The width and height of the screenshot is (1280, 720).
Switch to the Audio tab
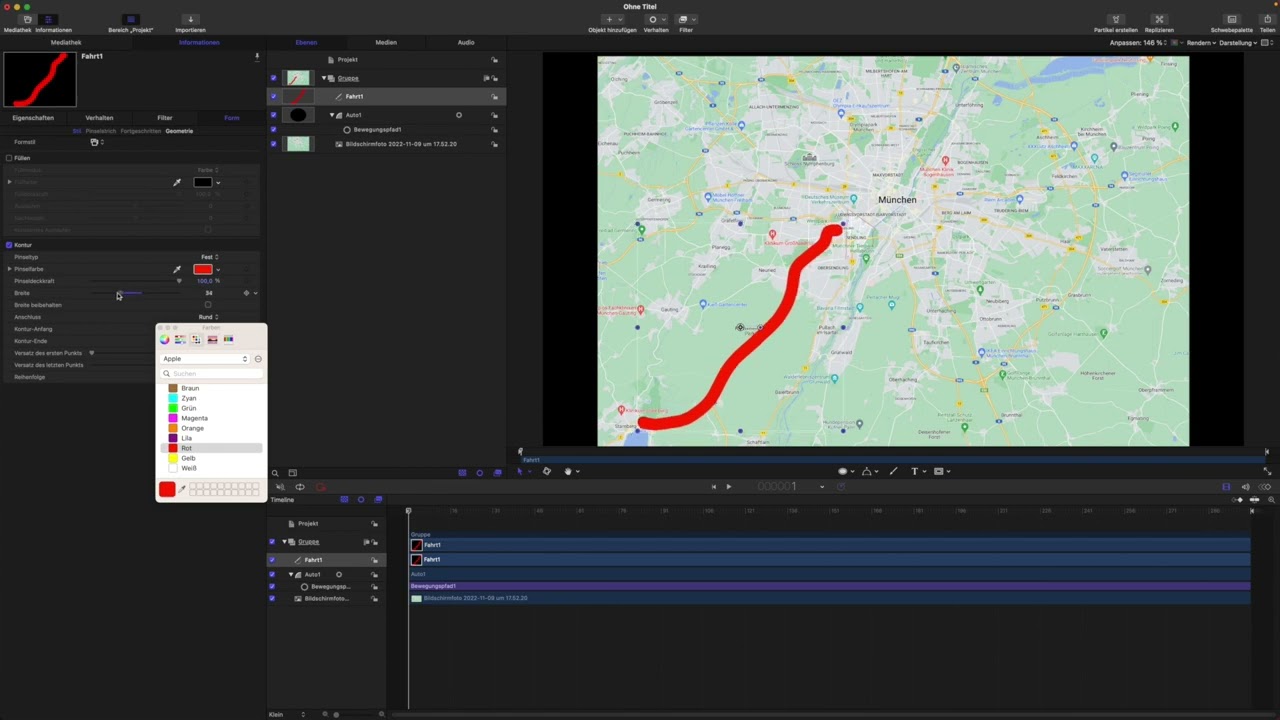pyautogui.click(x=466, y=43)
